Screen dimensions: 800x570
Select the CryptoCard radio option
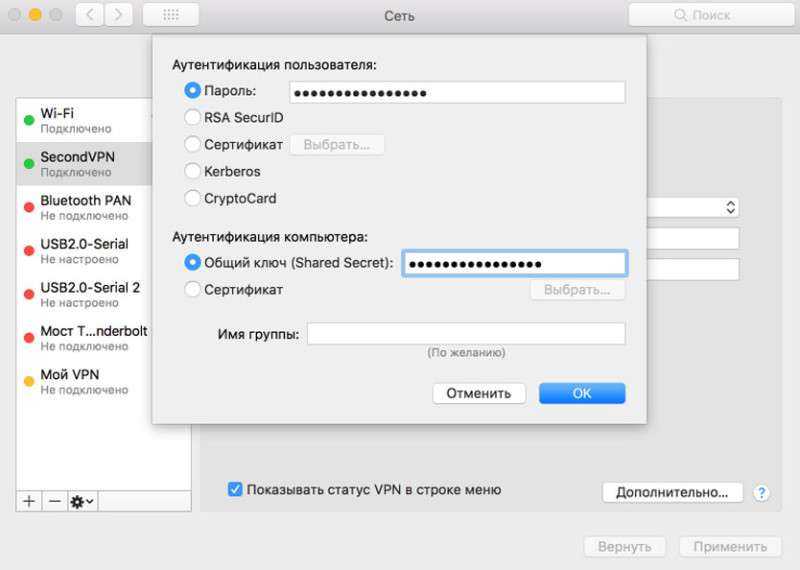click(x=192, y=198)
